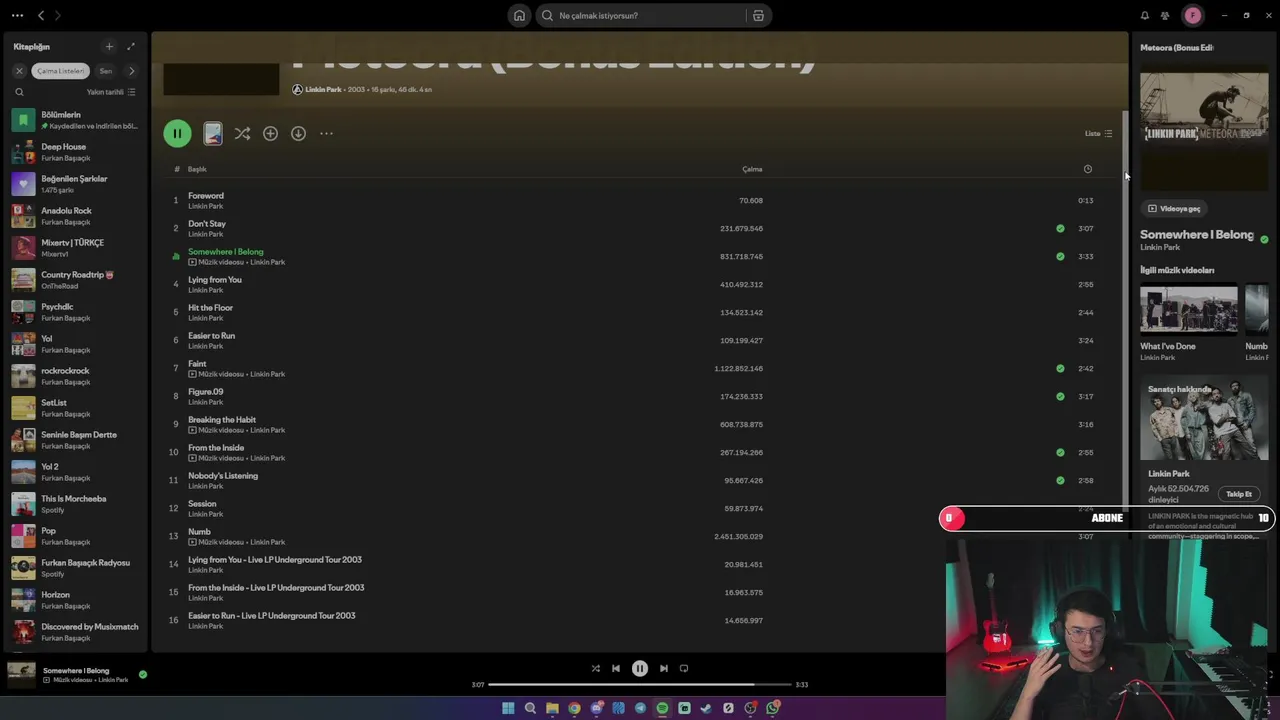Toggle saved check beside Somewhere I Belong sidebar title
Screen dimensions: 1280x720
pyautogui.click(x=1264, y=240)
